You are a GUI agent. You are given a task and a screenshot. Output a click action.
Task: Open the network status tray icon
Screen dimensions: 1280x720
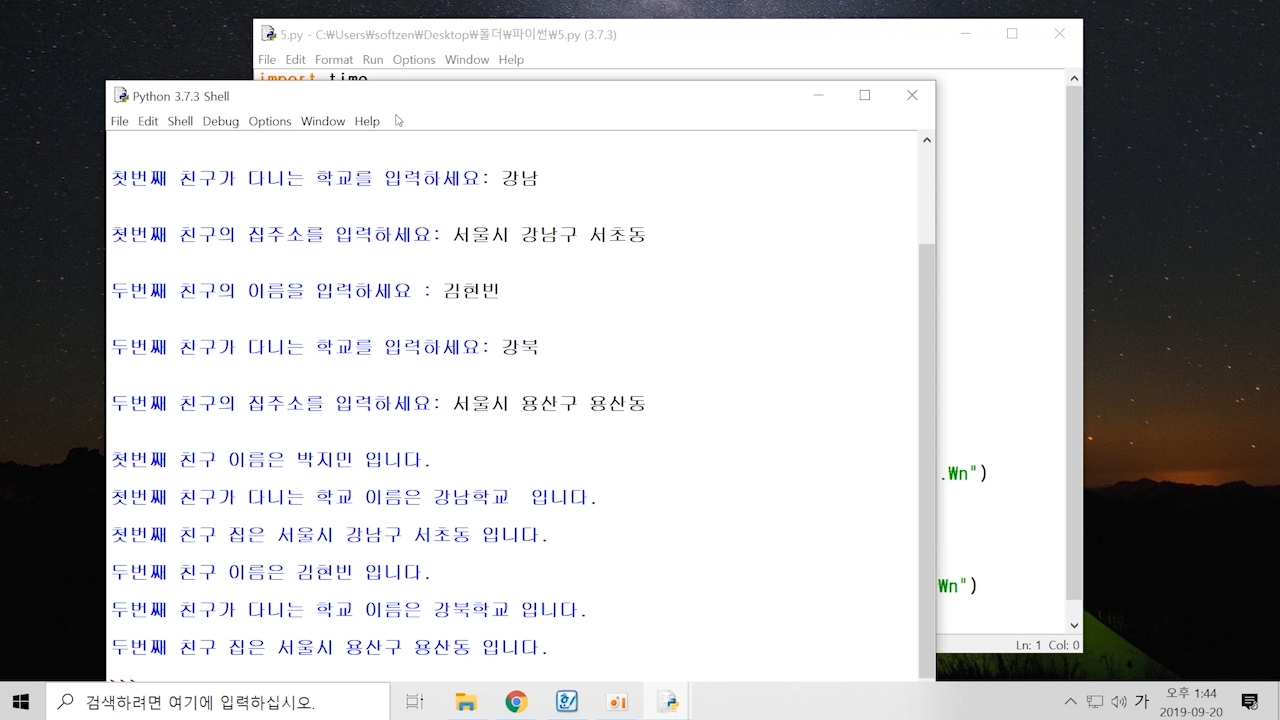(x=1095, y=702)
